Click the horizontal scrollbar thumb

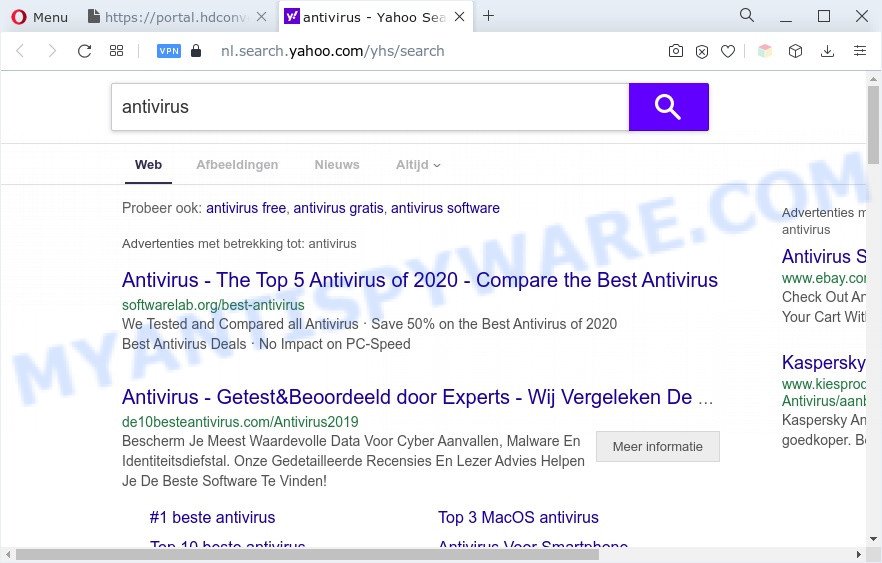(x=307, y=555)
